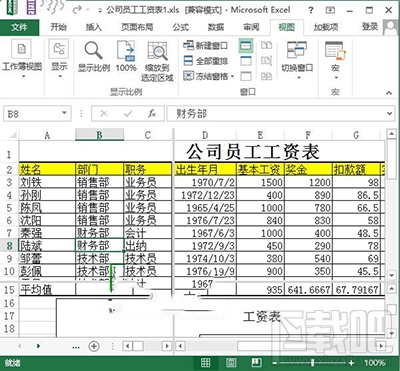Click the Redo arrow in the title bar
Image resolution: width=400 pixels, height=371 pixels.
pos(77,10)
